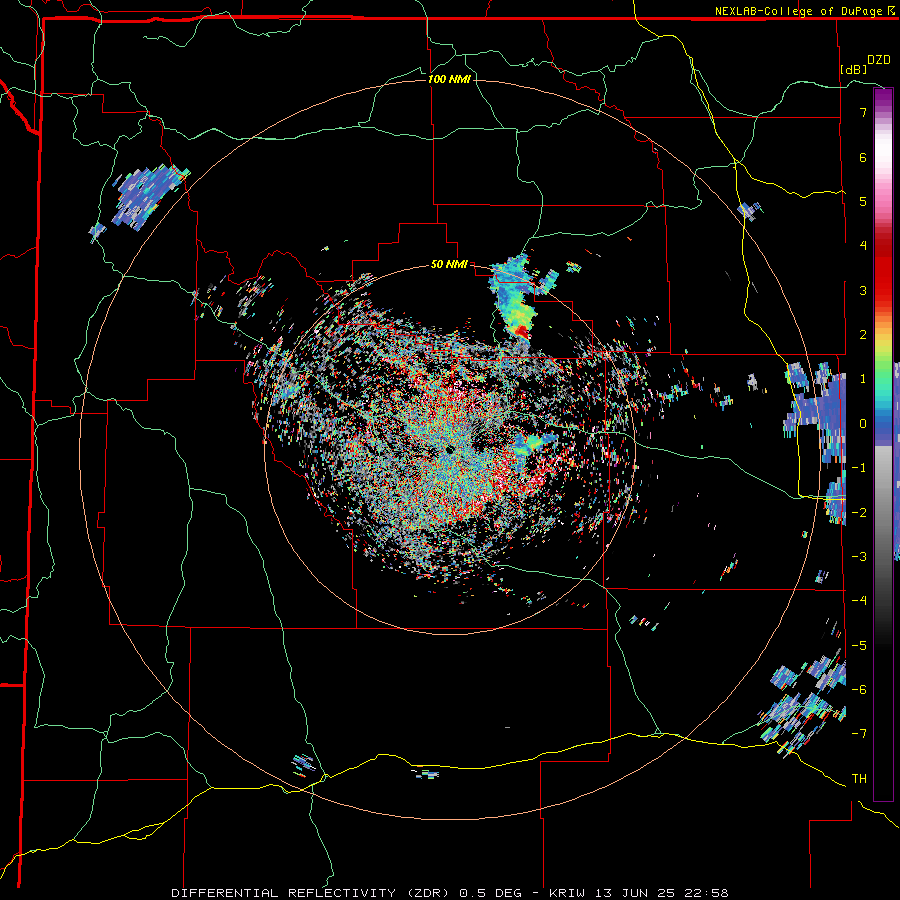The width and height of the screenshot is (900, 900).
Task: Click the NEXLAB-College of DuPage watermark text
Action: coord(798,11)
